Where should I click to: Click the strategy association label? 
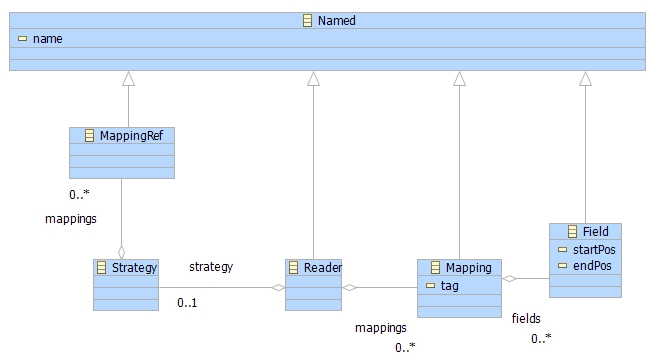[211, 267]
